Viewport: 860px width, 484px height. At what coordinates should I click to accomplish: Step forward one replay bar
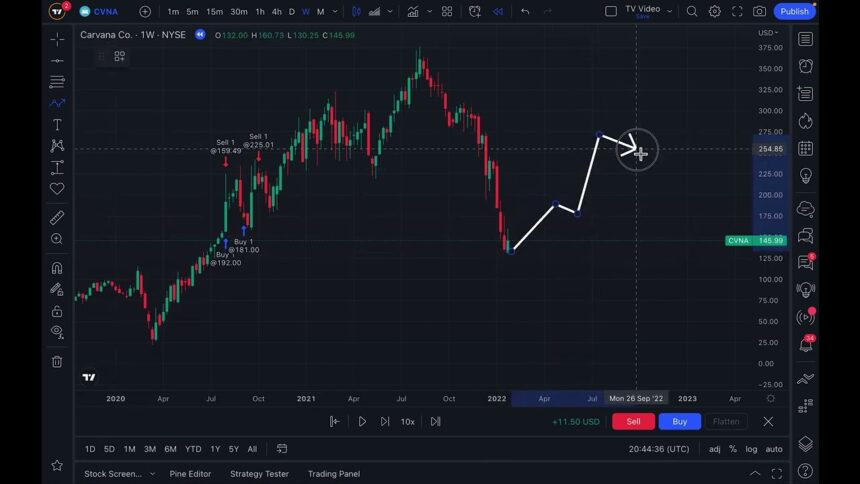385,421
